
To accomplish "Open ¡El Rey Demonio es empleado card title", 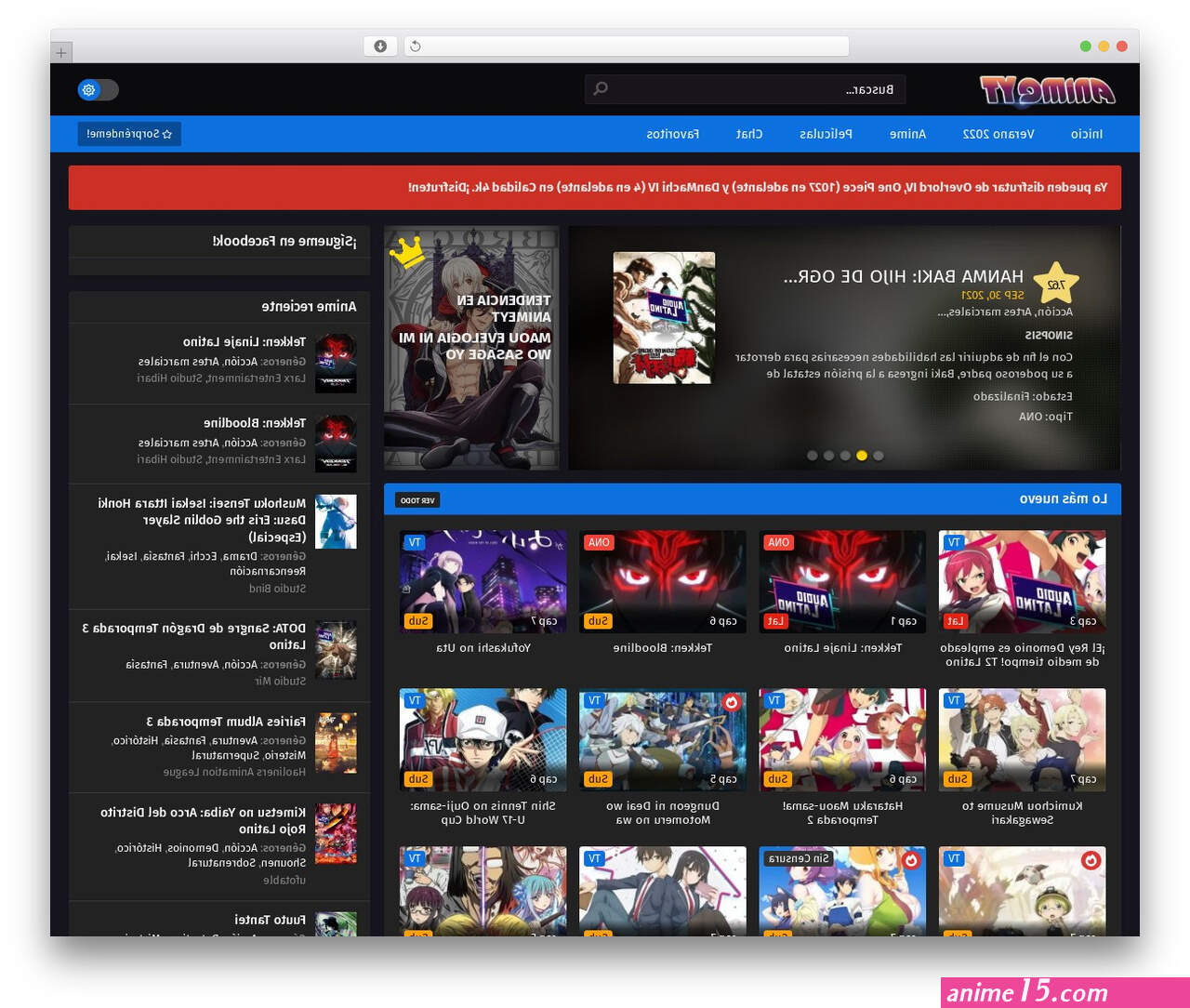I will point(1022,656).
